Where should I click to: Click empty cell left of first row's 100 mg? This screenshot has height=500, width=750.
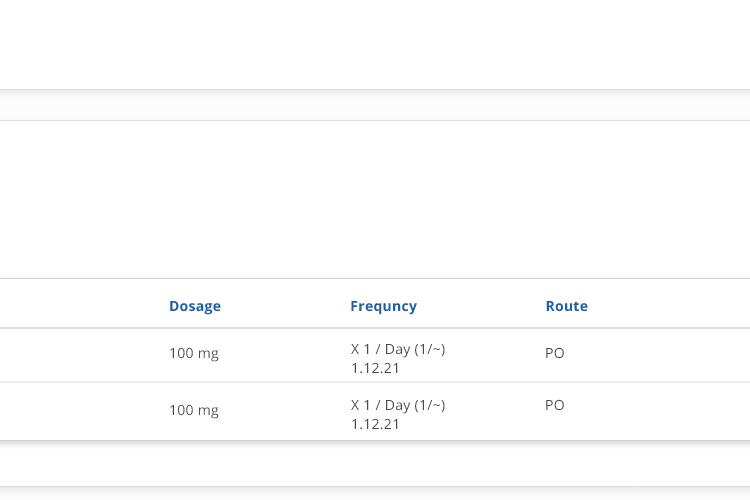point(81,355)
